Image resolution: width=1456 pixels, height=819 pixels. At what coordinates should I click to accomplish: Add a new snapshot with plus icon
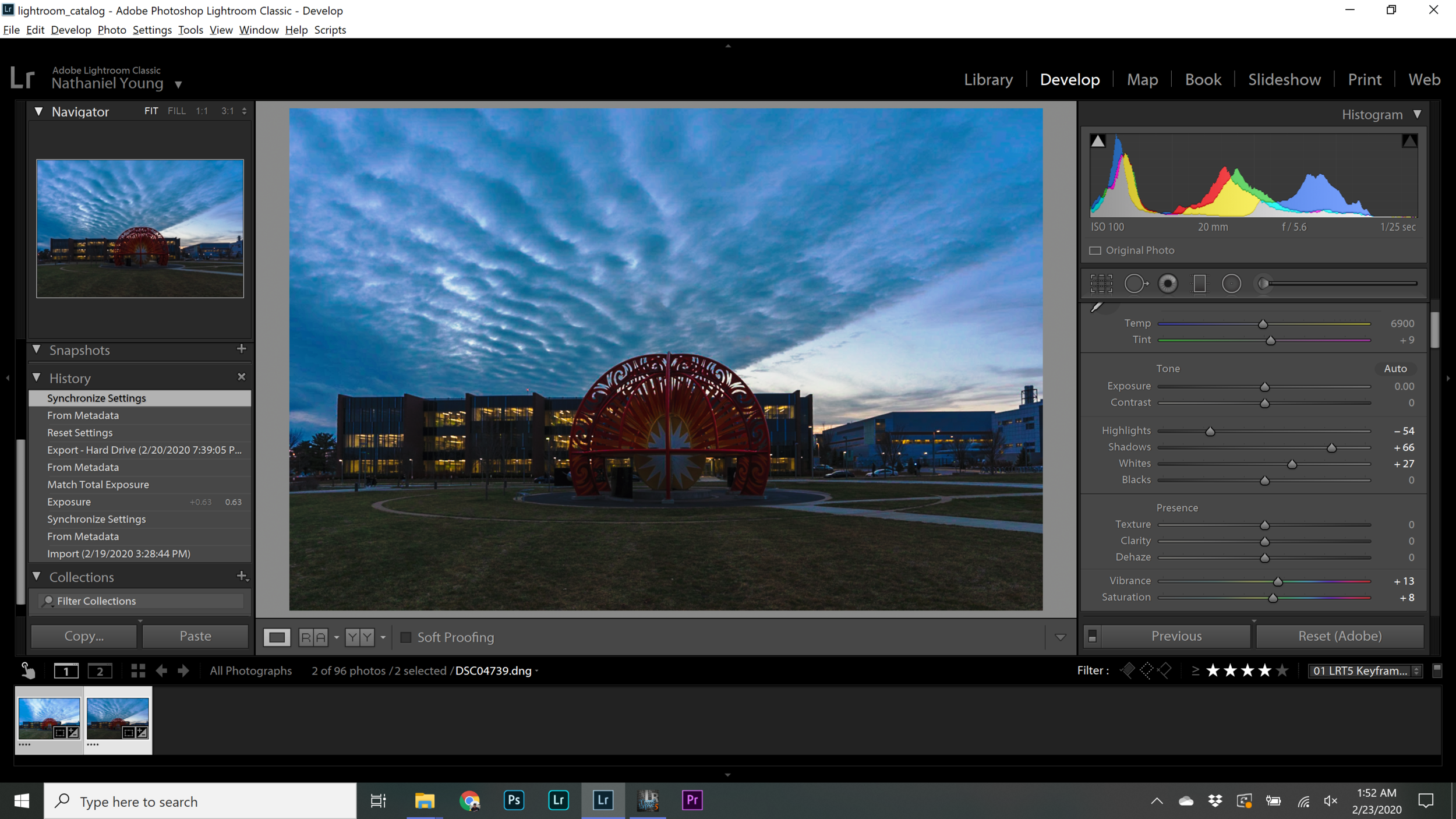pyautogui.click(x=242, y=349)
